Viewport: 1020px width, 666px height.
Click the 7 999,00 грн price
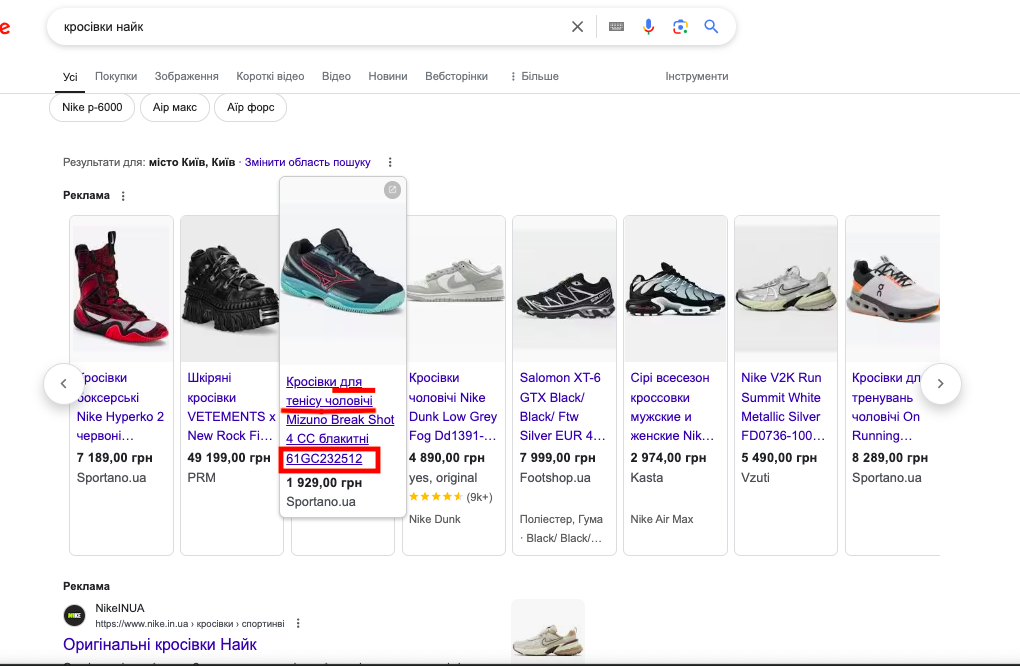pyautogui.click(x=557, y=458)
